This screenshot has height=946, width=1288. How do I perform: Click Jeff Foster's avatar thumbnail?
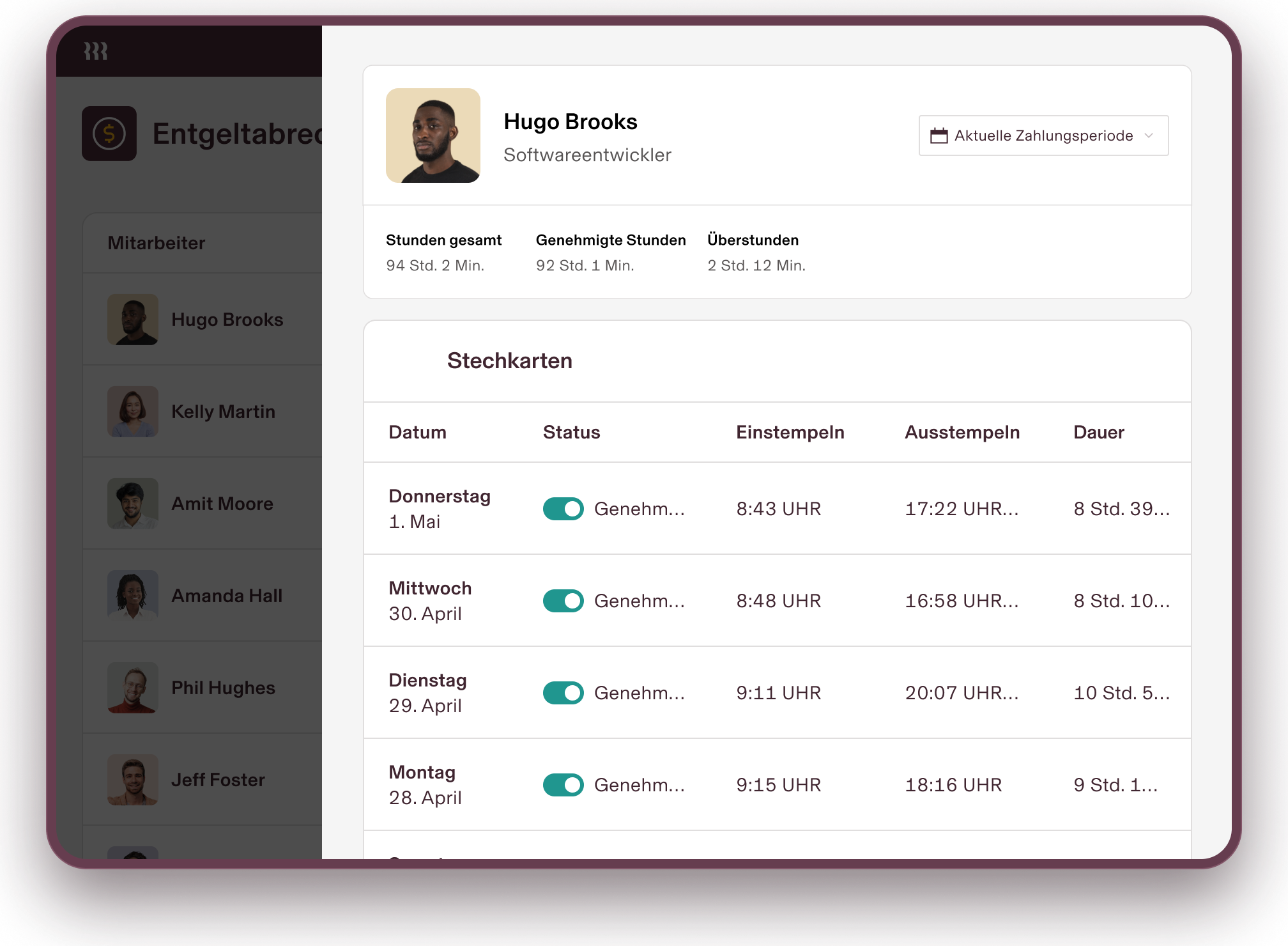click(133, 780)
